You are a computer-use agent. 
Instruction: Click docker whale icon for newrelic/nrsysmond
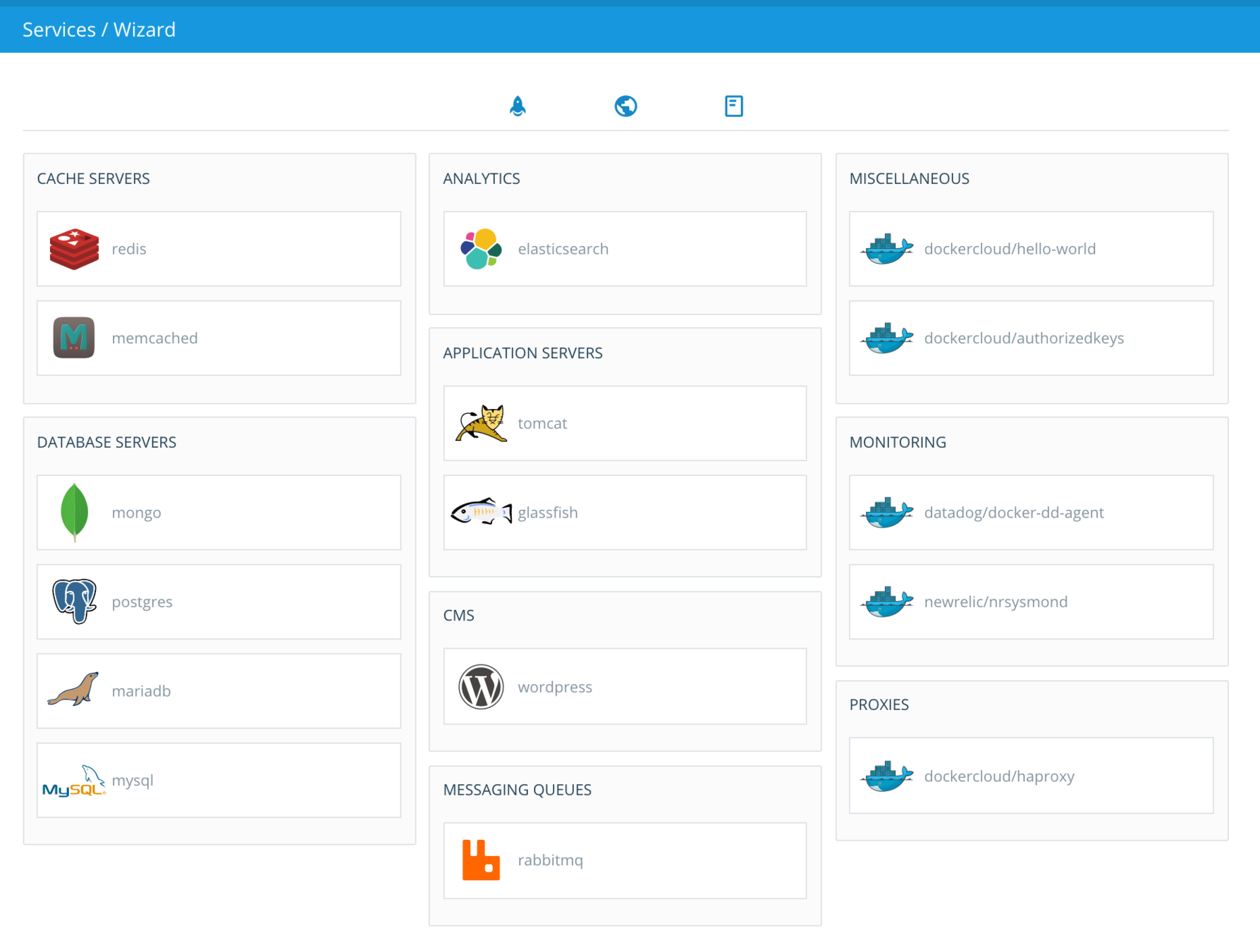(887, 602)
